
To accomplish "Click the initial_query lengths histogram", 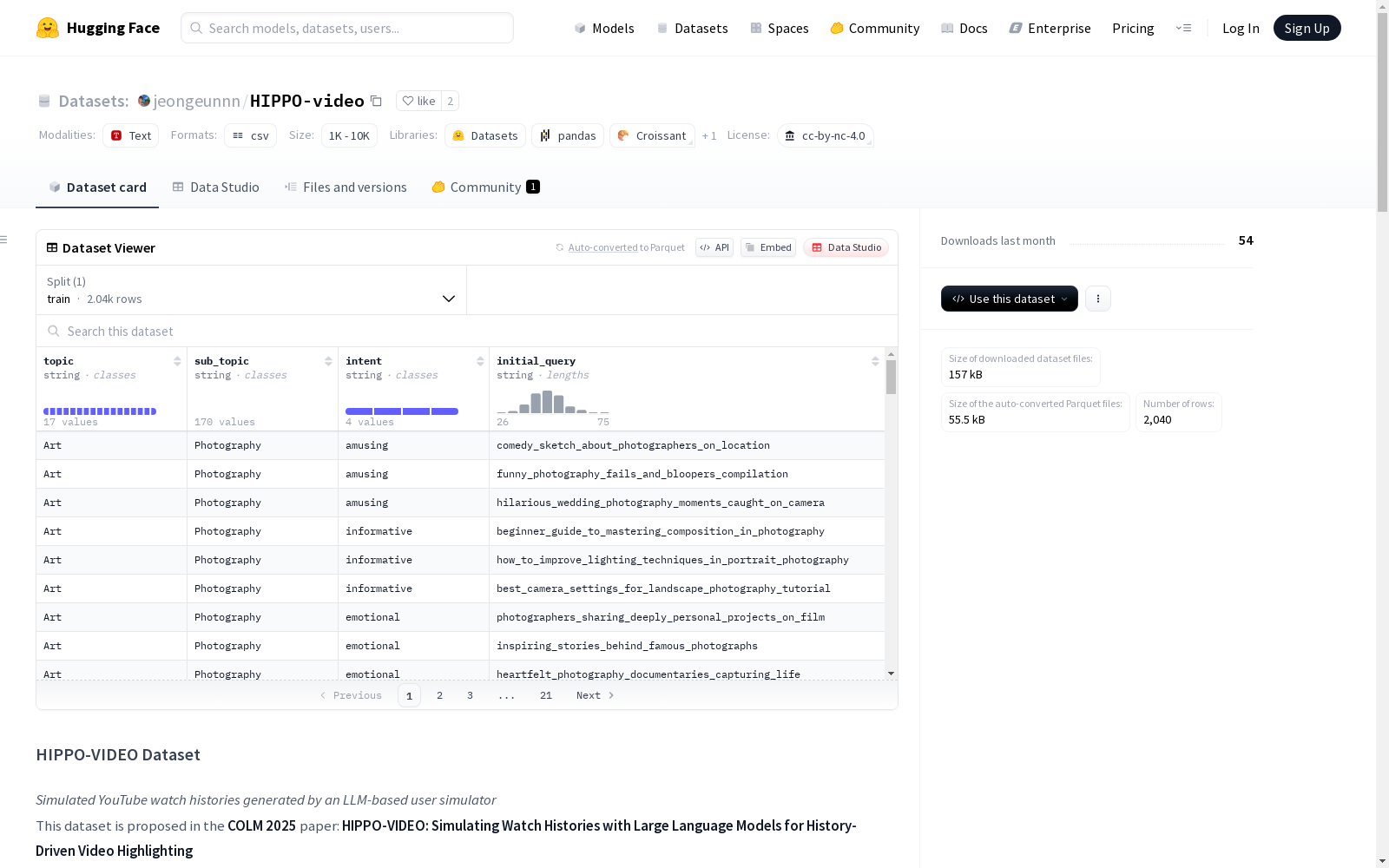I will click(553, 402).
